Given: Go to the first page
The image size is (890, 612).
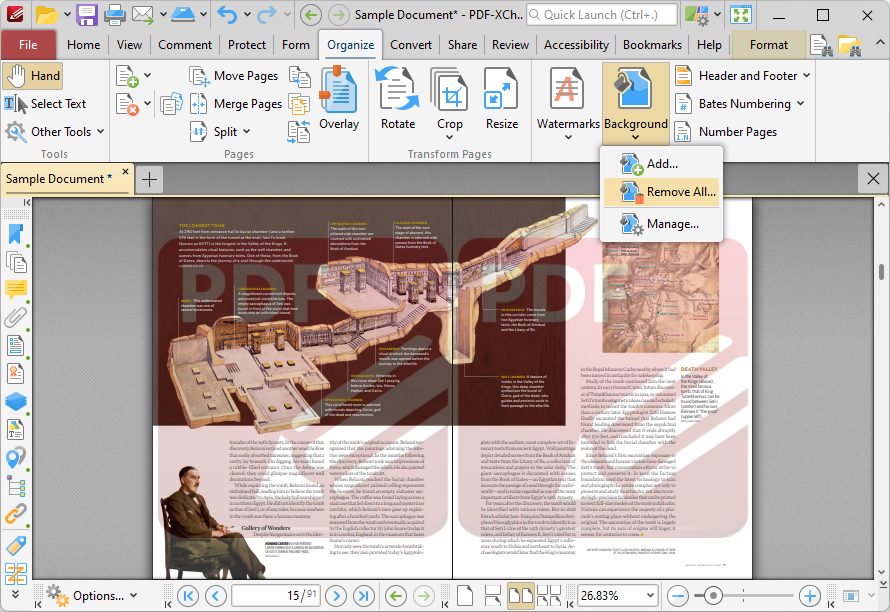Looking at the screenshot, I should (x=188, y=596).
